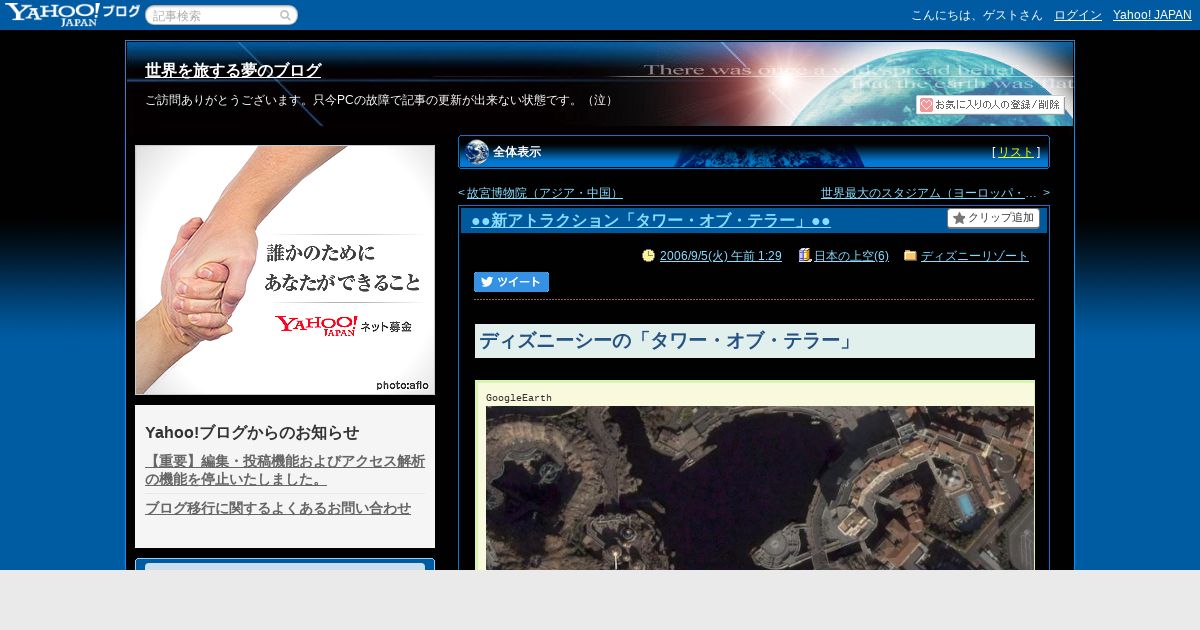1200x630 pixels.
Task: Click the search magnifier icon
Action: (x=285, y=16)
